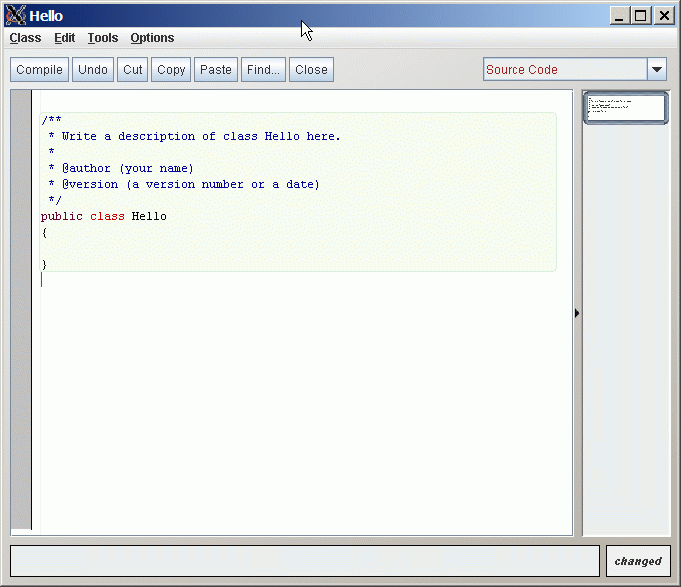Screen dimensions: 681x587
Task: Click the opening brace of class Hello
Action: 44,233
